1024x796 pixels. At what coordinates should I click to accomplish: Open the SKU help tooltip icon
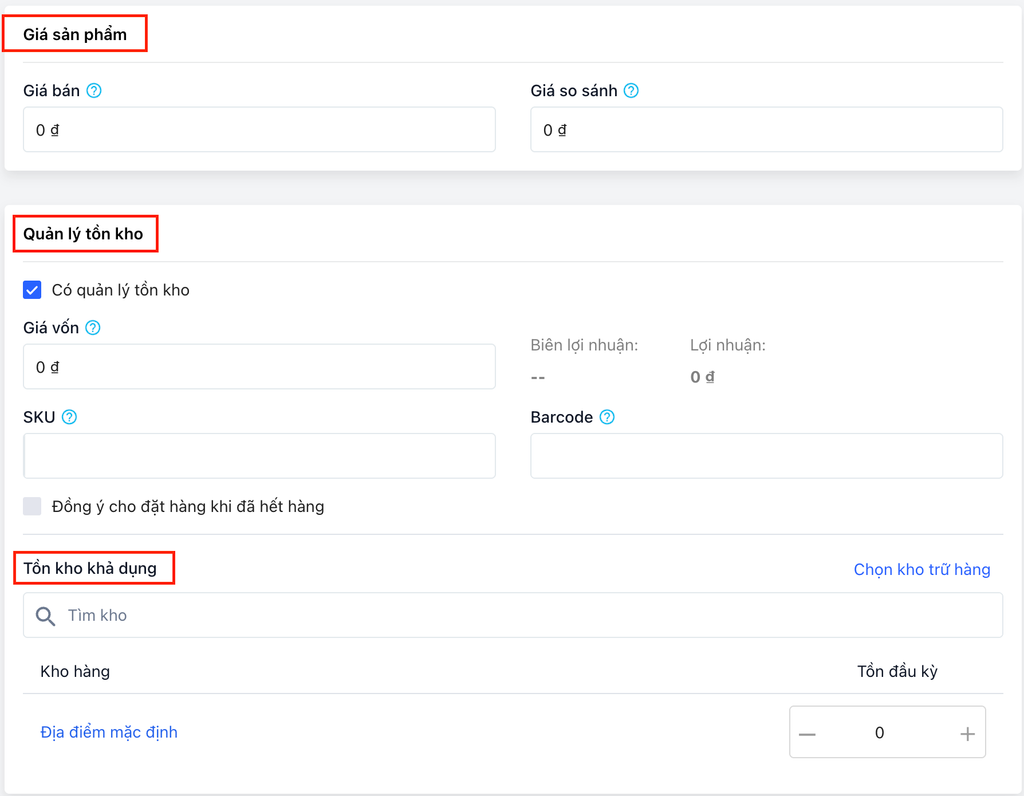point(69,418)
